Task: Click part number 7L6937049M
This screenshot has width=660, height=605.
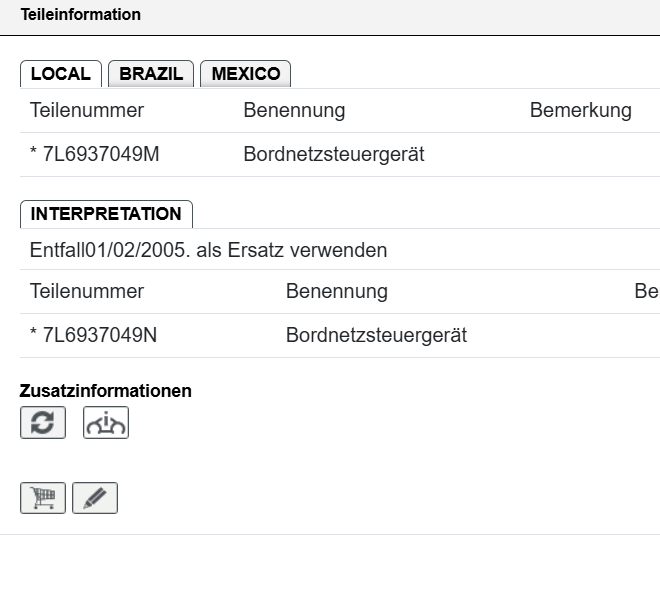Action: click(94, 155)
